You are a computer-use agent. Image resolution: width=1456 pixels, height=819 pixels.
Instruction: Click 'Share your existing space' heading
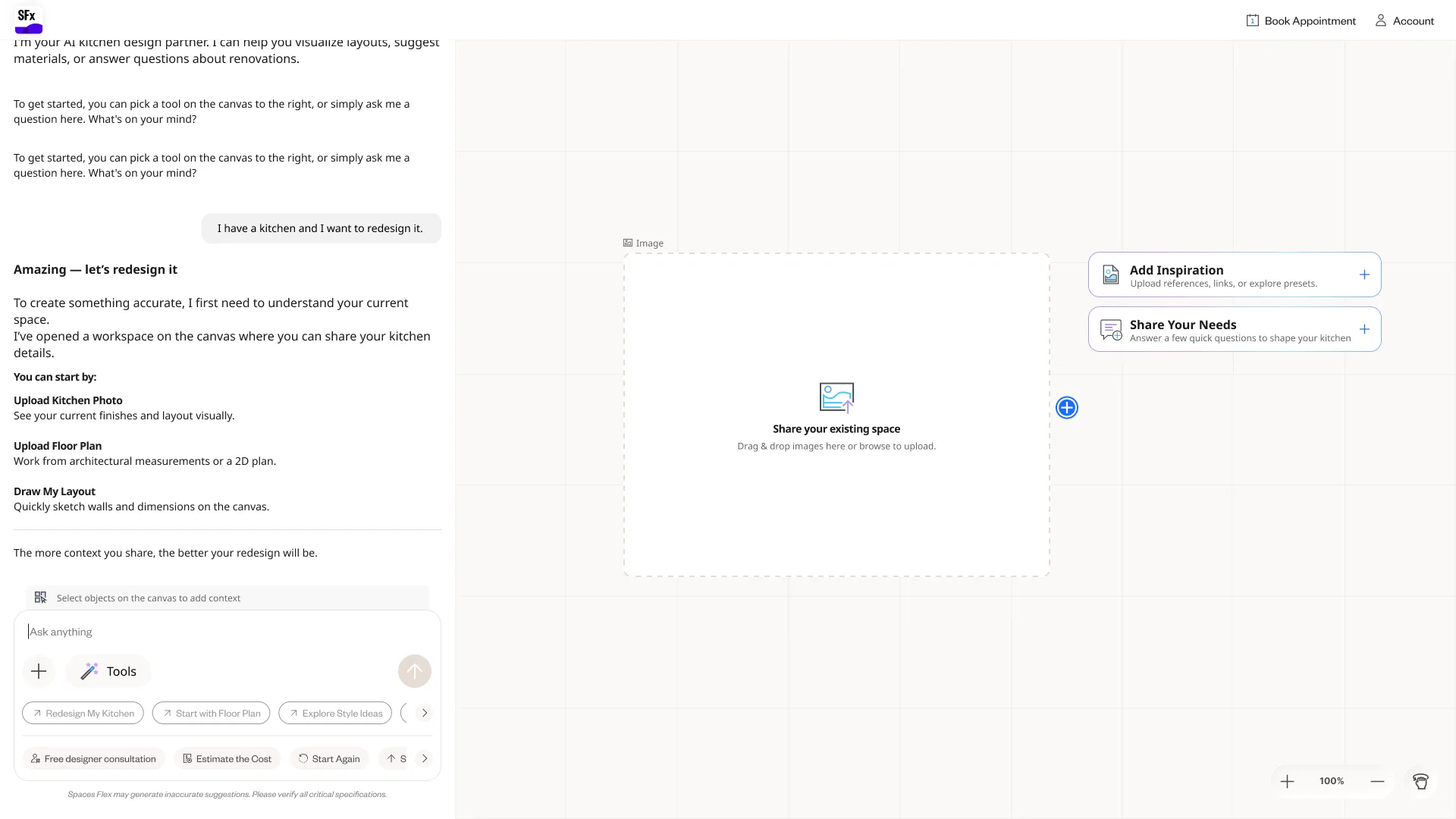coord(836,429)
